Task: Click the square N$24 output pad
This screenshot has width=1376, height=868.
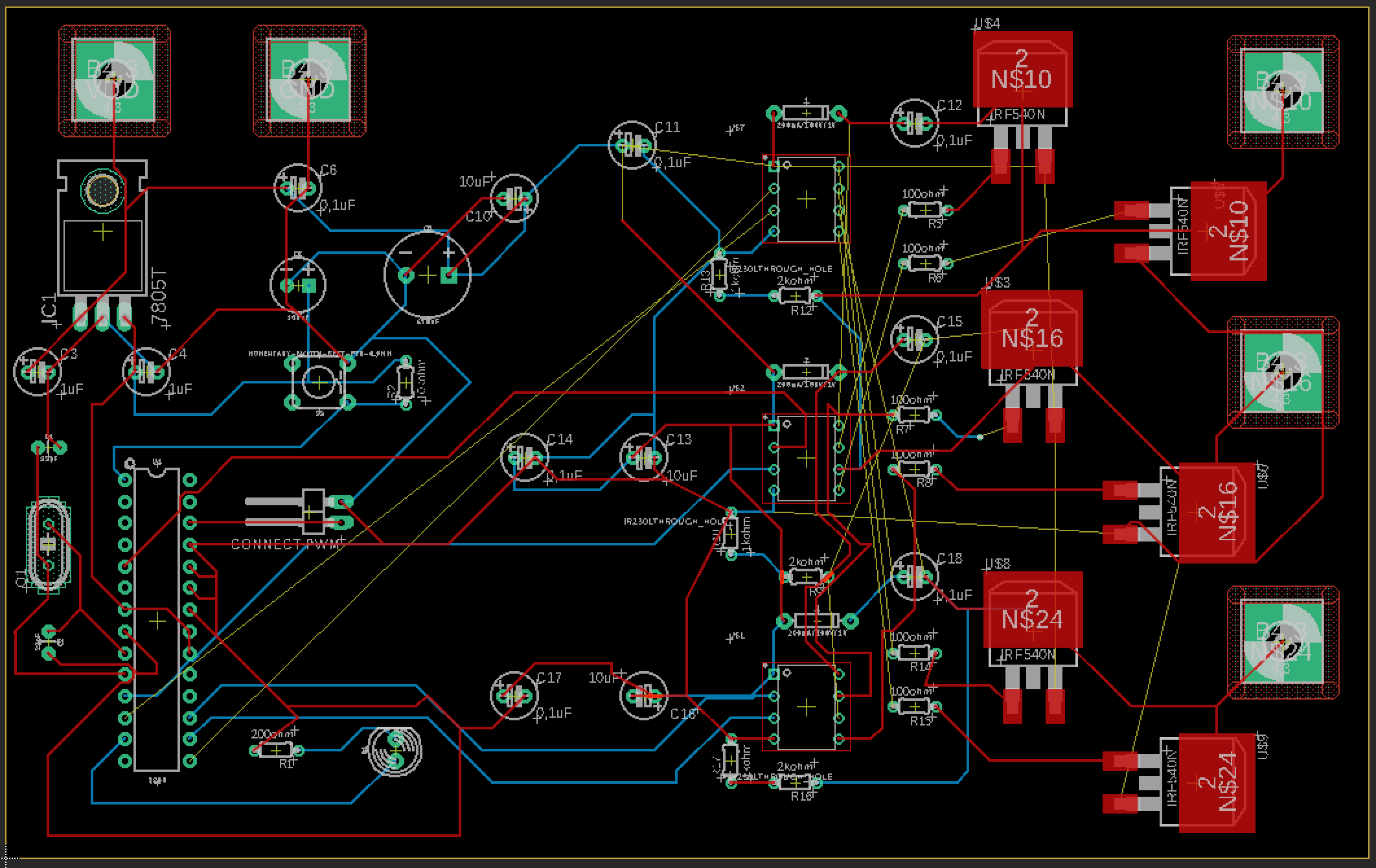Action: tap(1283, 643)
